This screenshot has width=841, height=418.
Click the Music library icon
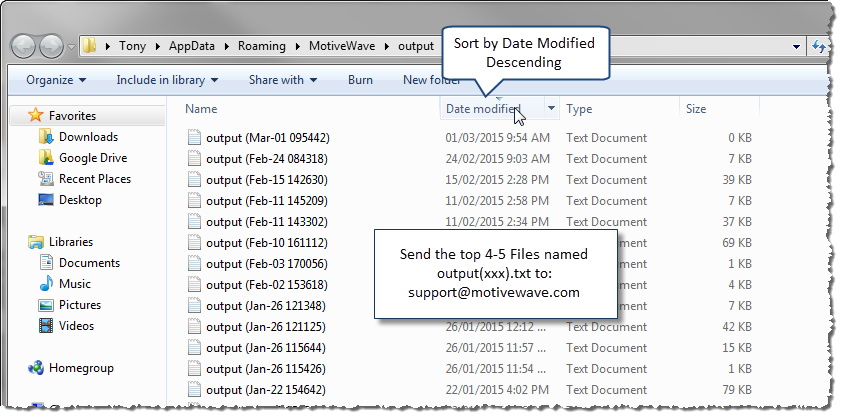[x=46, y=283]
